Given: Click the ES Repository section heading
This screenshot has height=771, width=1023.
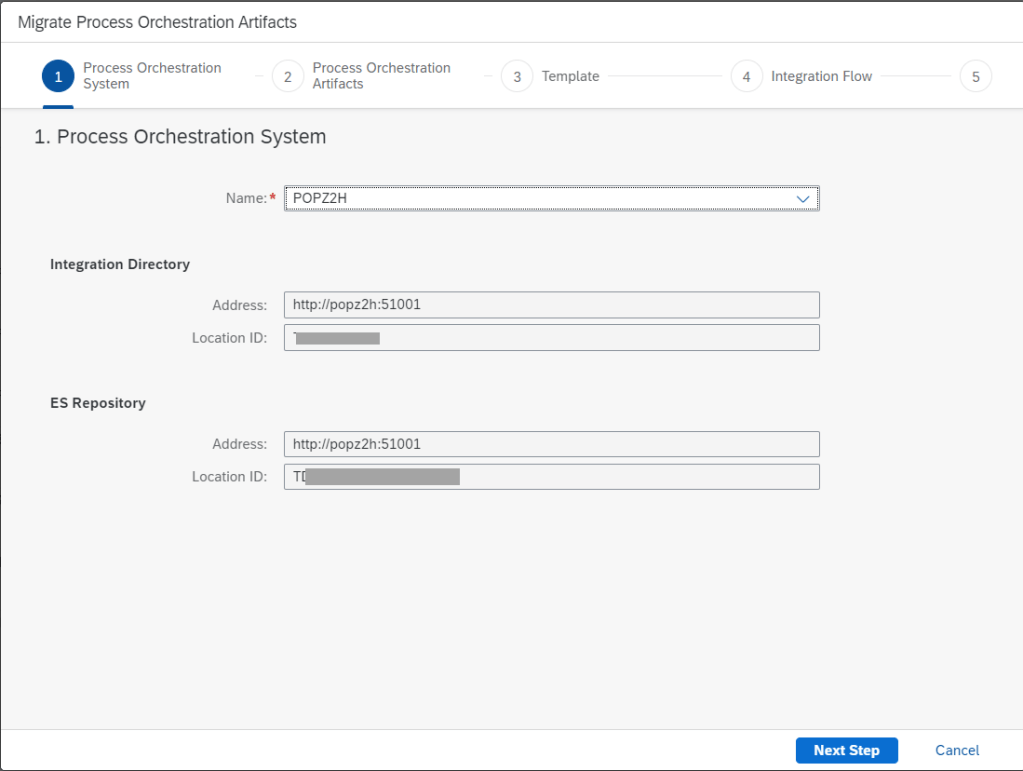Looking at the screenshot, I should point(98,403).
